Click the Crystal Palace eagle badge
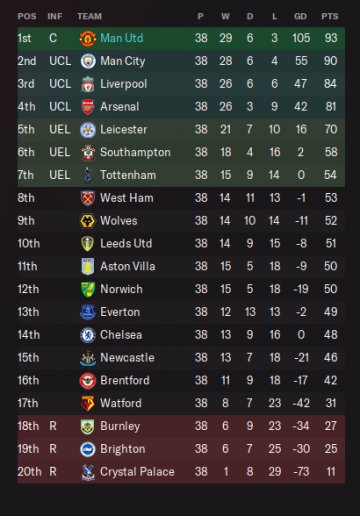The width and height of the screenshot is (360, 516). coord(88,472)
